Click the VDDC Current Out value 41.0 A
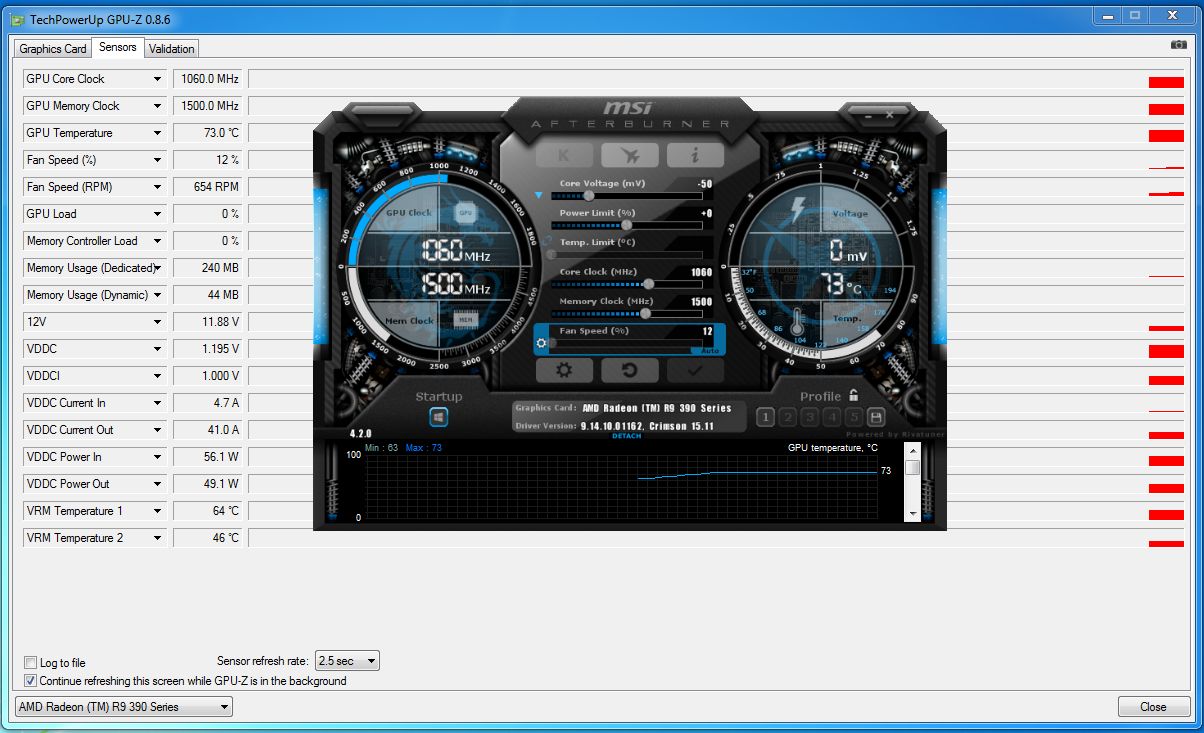The image size is (1204, 733). [207, 430]
